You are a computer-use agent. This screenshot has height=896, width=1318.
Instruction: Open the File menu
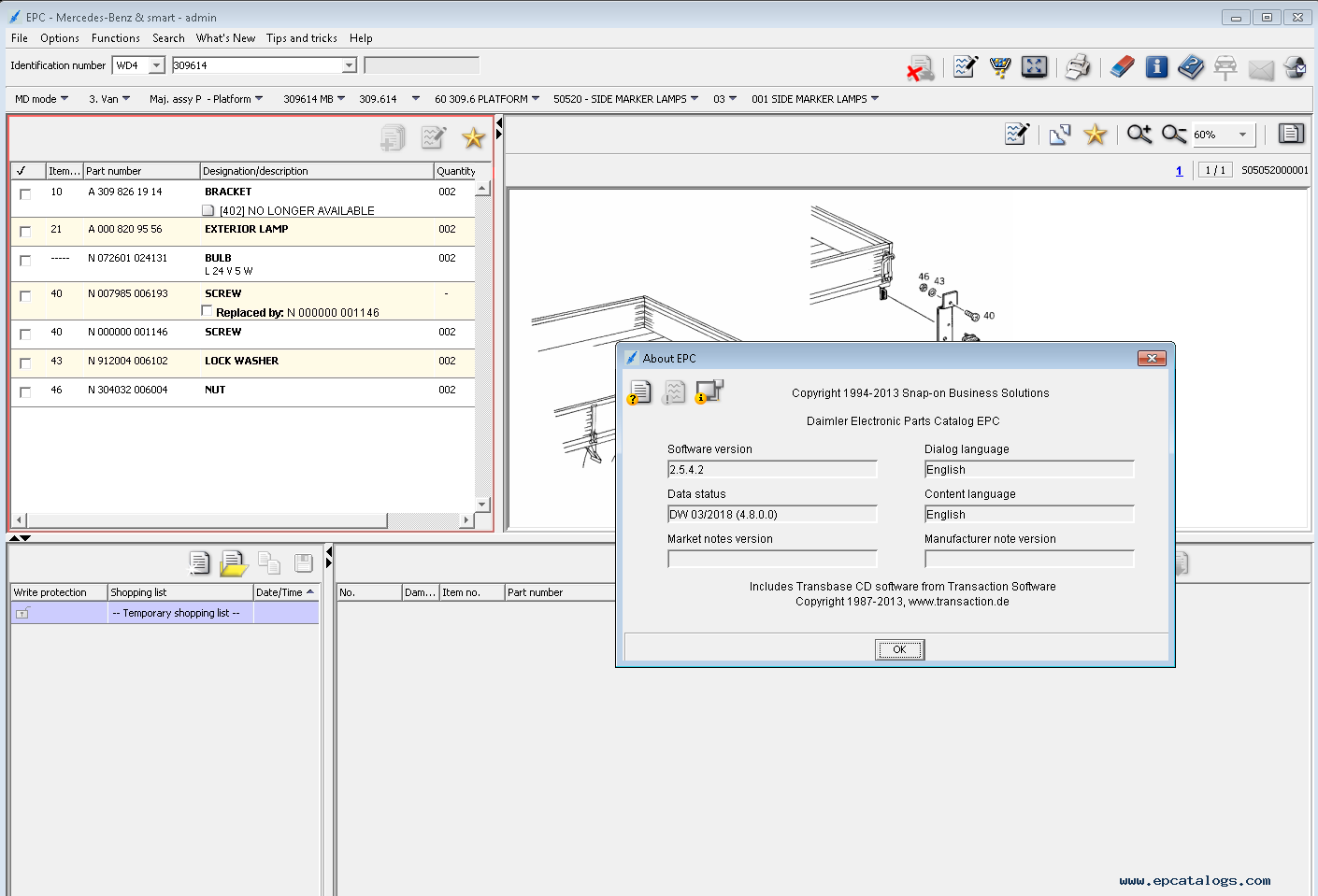tap(20, 38)
